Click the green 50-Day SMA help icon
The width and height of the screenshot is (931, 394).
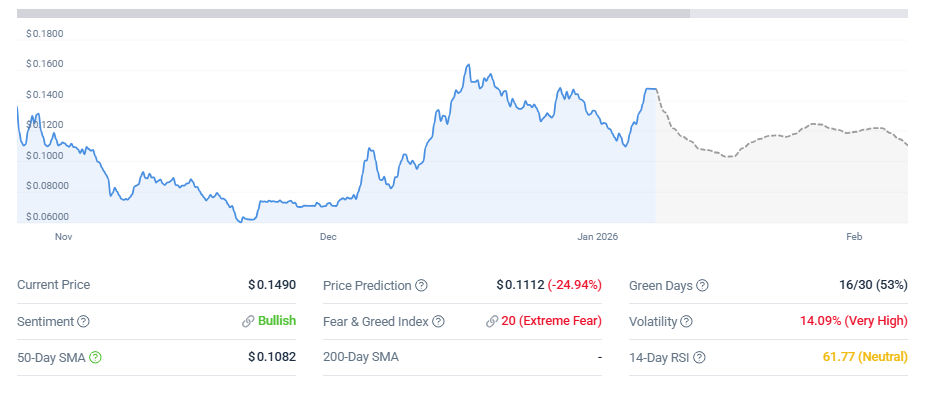coord(96,357)
